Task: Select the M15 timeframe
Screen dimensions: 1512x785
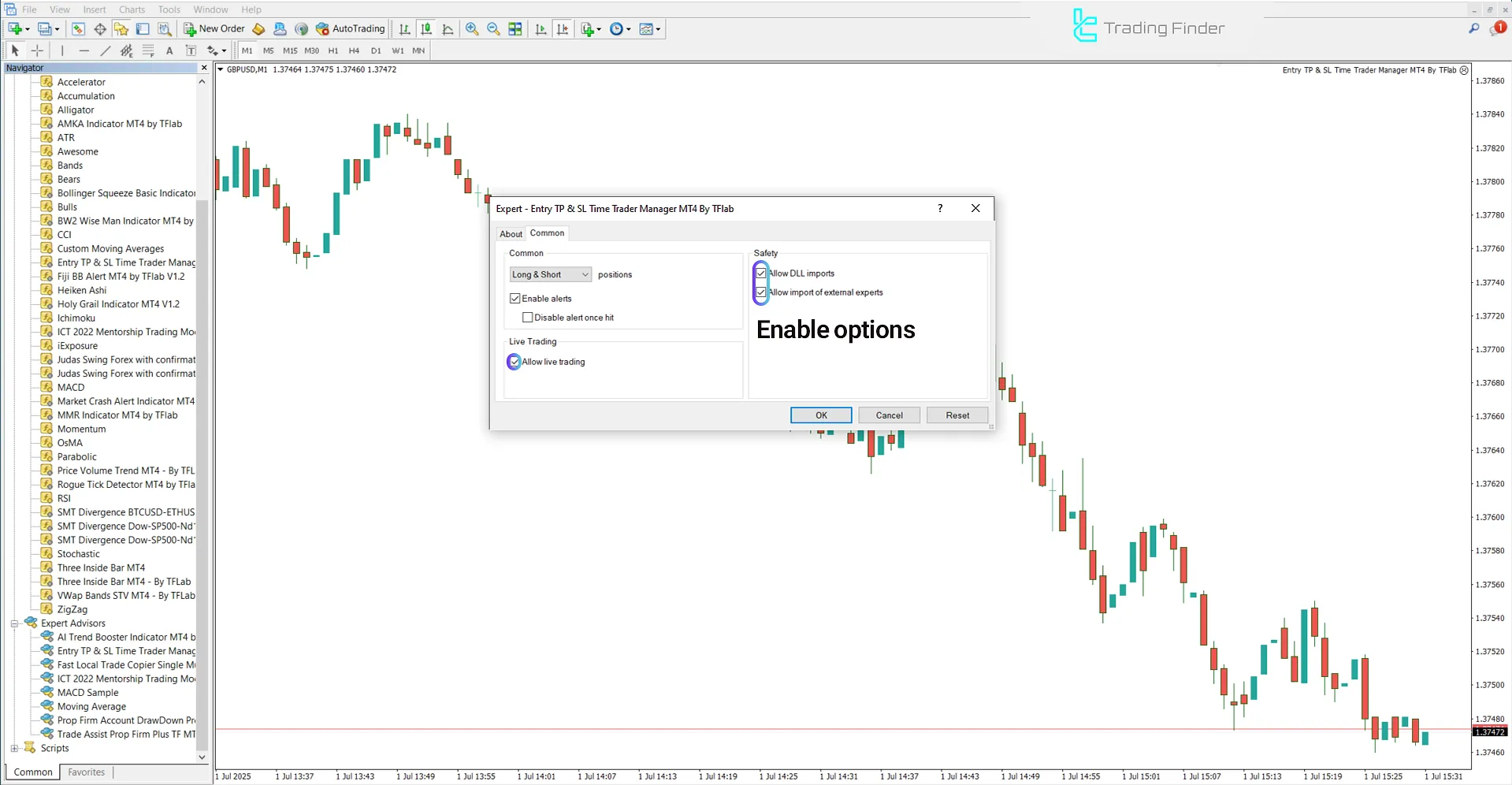Action: (x=289, y=50)
